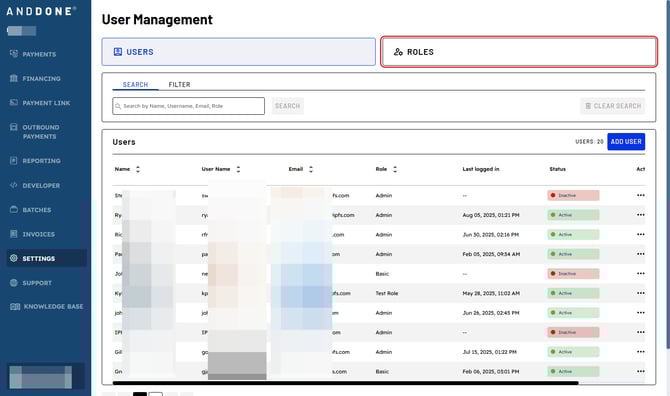Switch to the Users tab
Screen dimensions: 670x396
[x=238, y=52]
